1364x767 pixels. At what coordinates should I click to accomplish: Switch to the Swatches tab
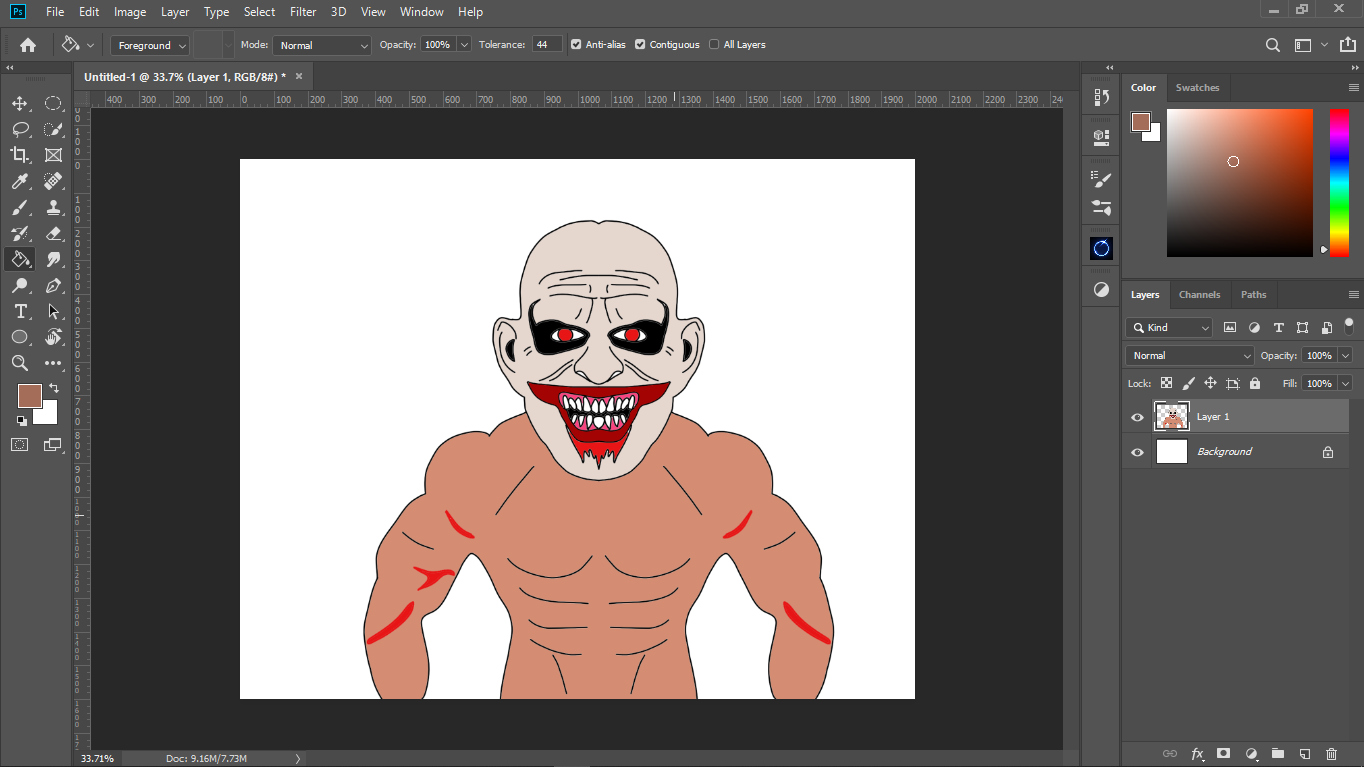(1197, 88)
